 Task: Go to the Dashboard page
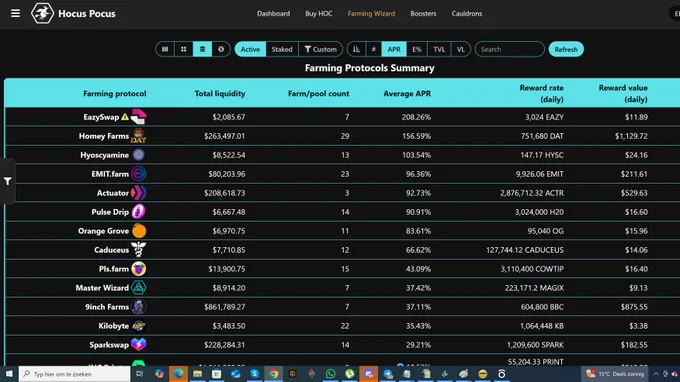pyautogui.click(x=273, y=13)
